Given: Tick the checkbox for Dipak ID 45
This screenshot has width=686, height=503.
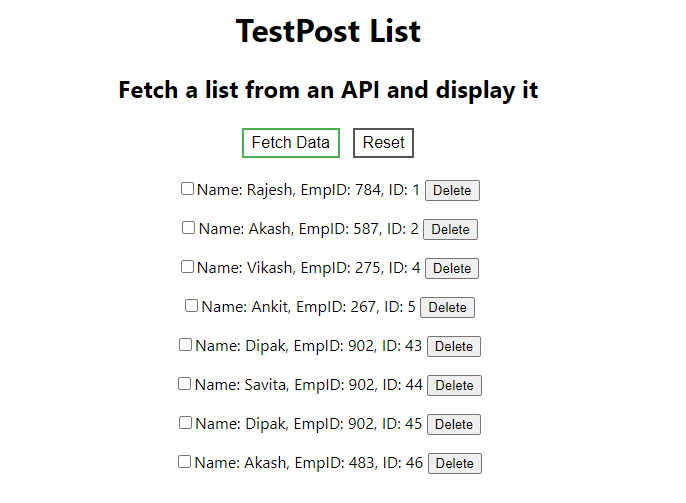Looking at the screenshot, I should coord(186,423).
